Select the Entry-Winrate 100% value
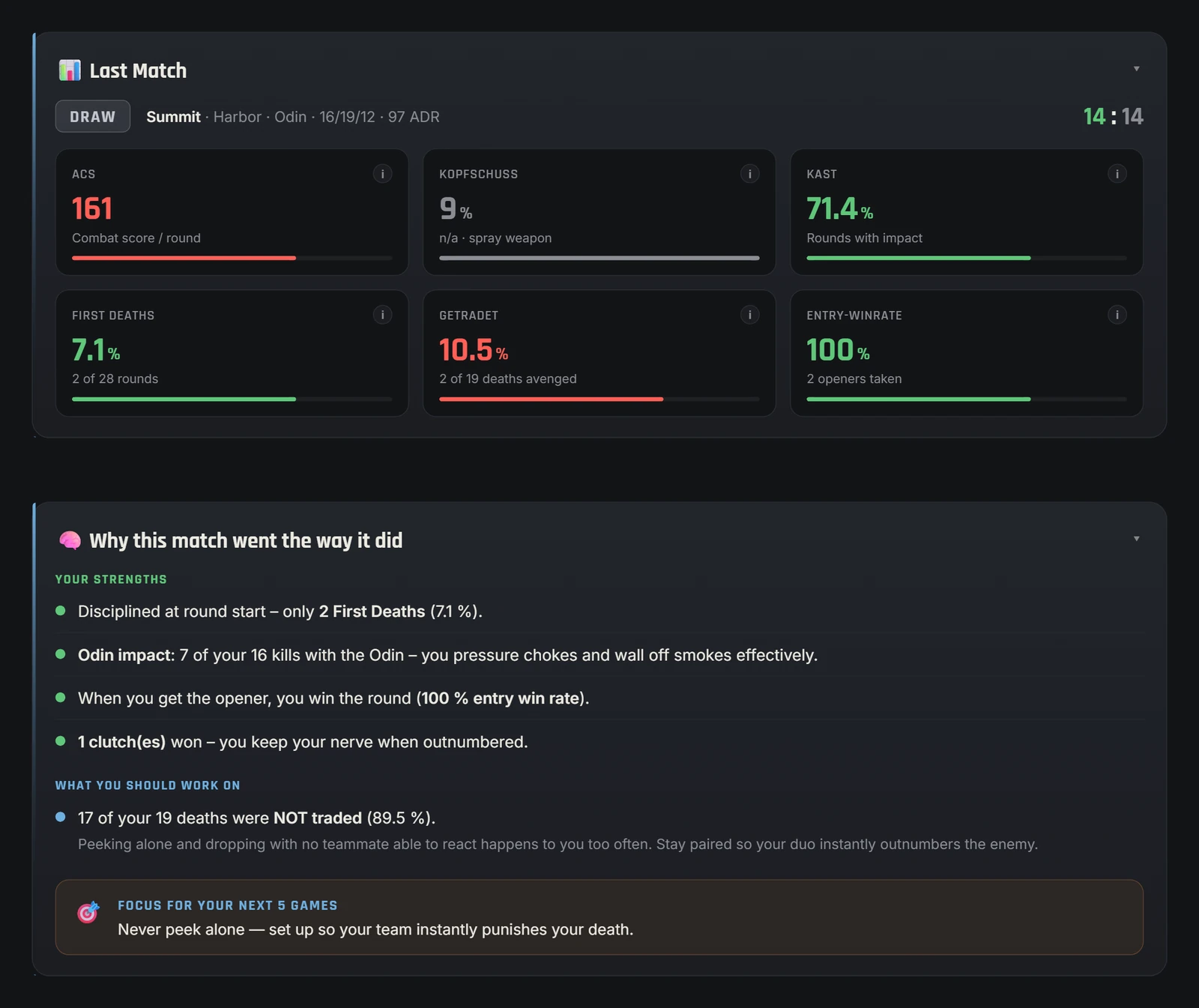Screen dimensions: 1199x1008 click(x=838, y=350)
